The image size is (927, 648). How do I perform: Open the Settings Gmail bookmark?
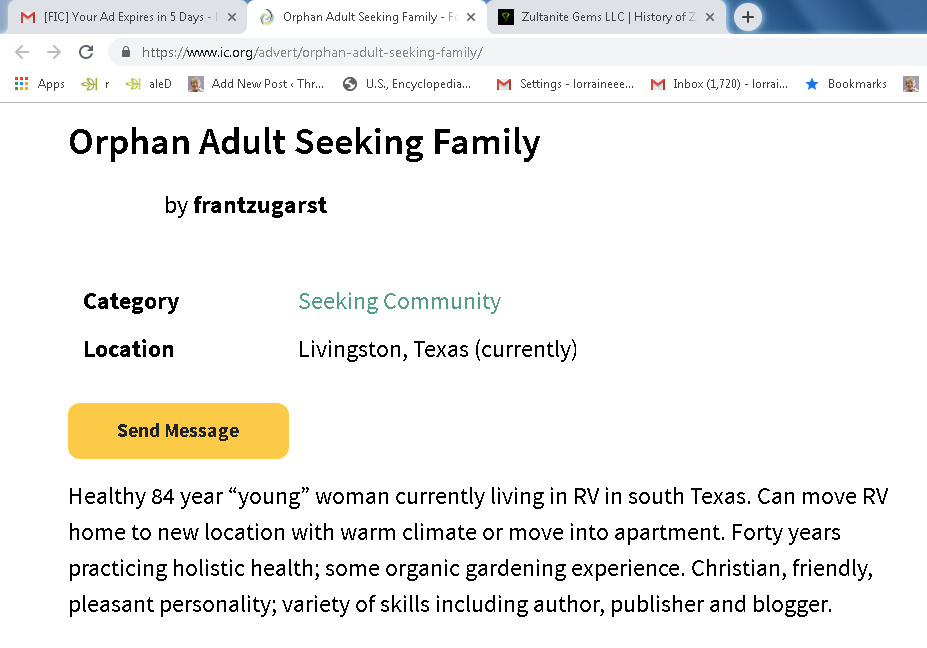click(565, 84)
